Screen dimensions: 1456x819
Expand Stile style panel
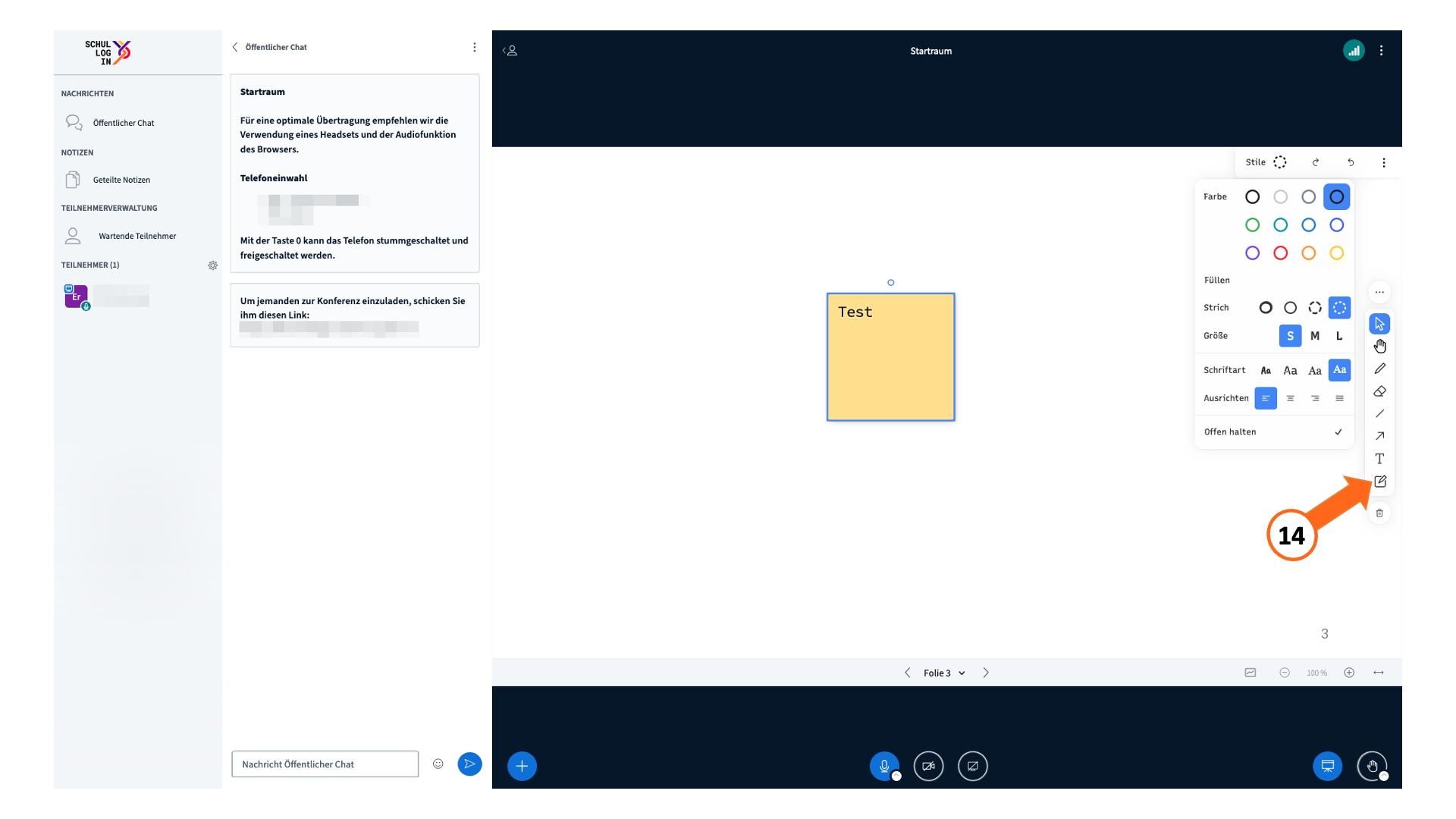1266,162
